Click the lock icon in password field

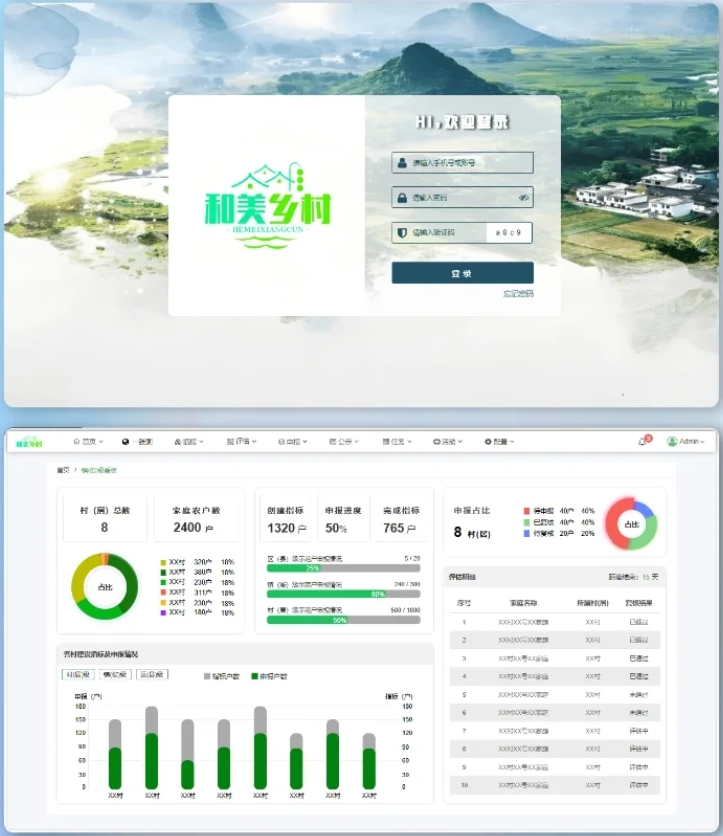coord(402,198)
